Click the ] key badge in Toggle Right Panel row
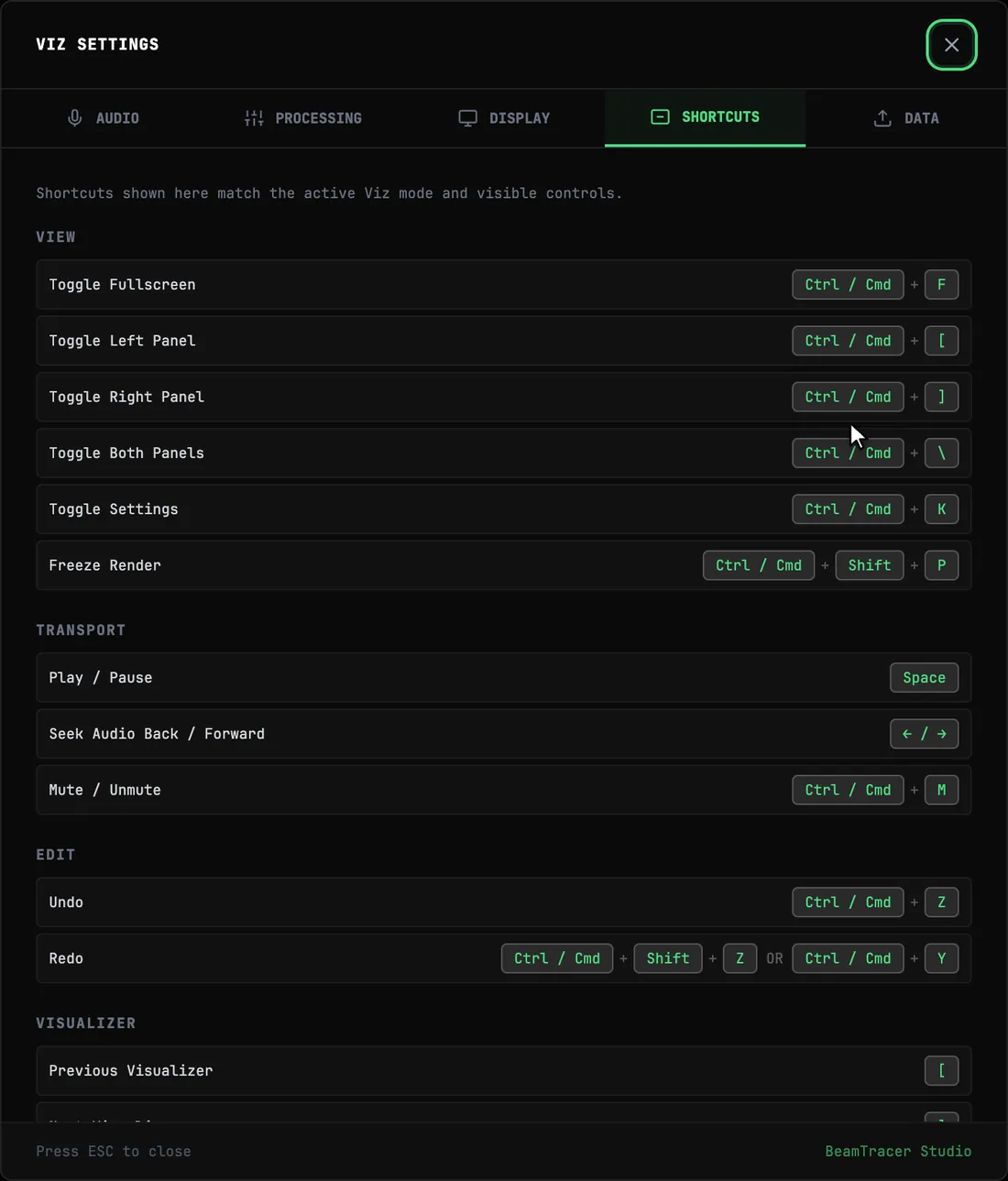1008x1181 pixels. [941, 397]
